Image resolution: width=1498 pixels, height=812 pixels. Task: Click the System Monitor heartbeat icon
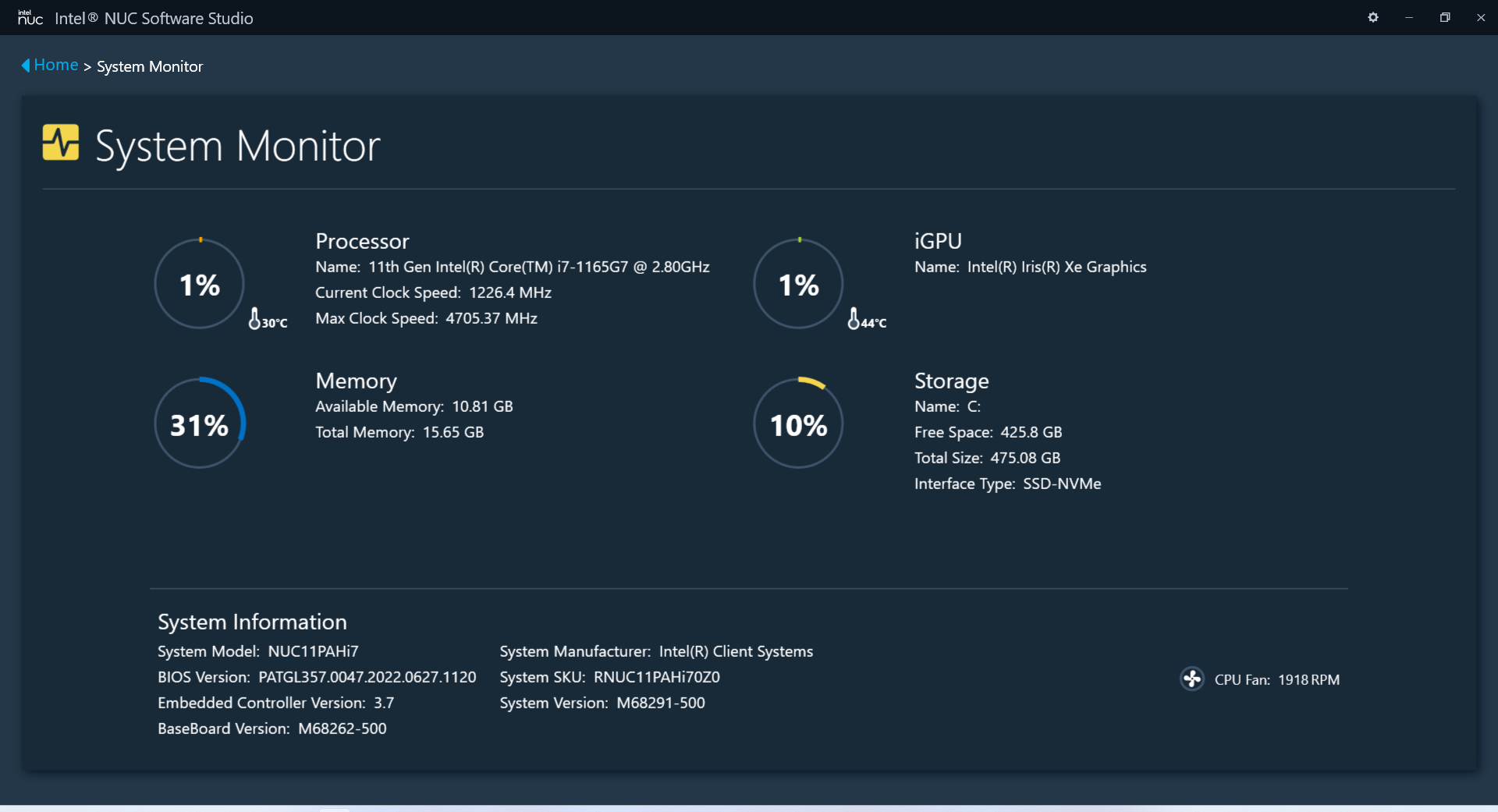point(60,144)
